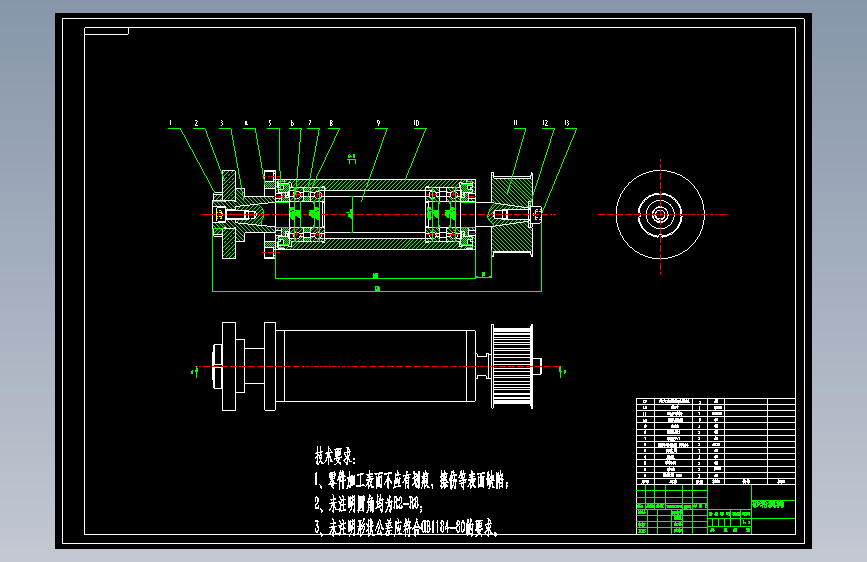Select part balloon number 11
This screenshot has width=867, height=562.
515,123
